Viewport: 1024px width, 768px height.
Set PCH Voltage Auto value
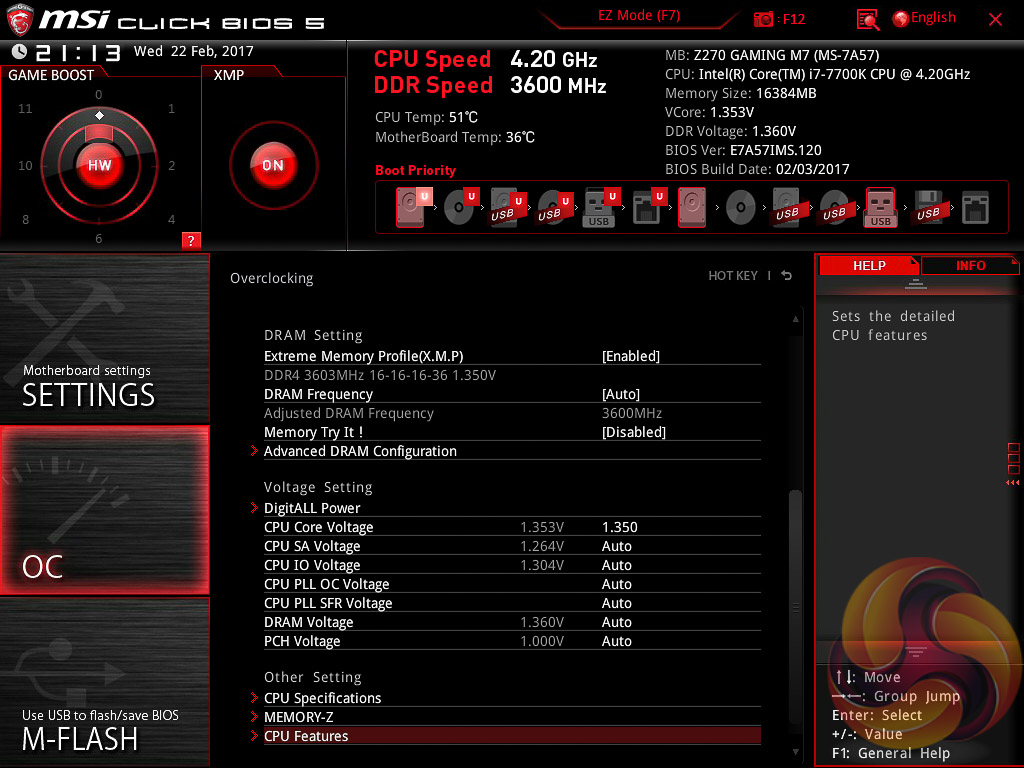pos(616,641)
